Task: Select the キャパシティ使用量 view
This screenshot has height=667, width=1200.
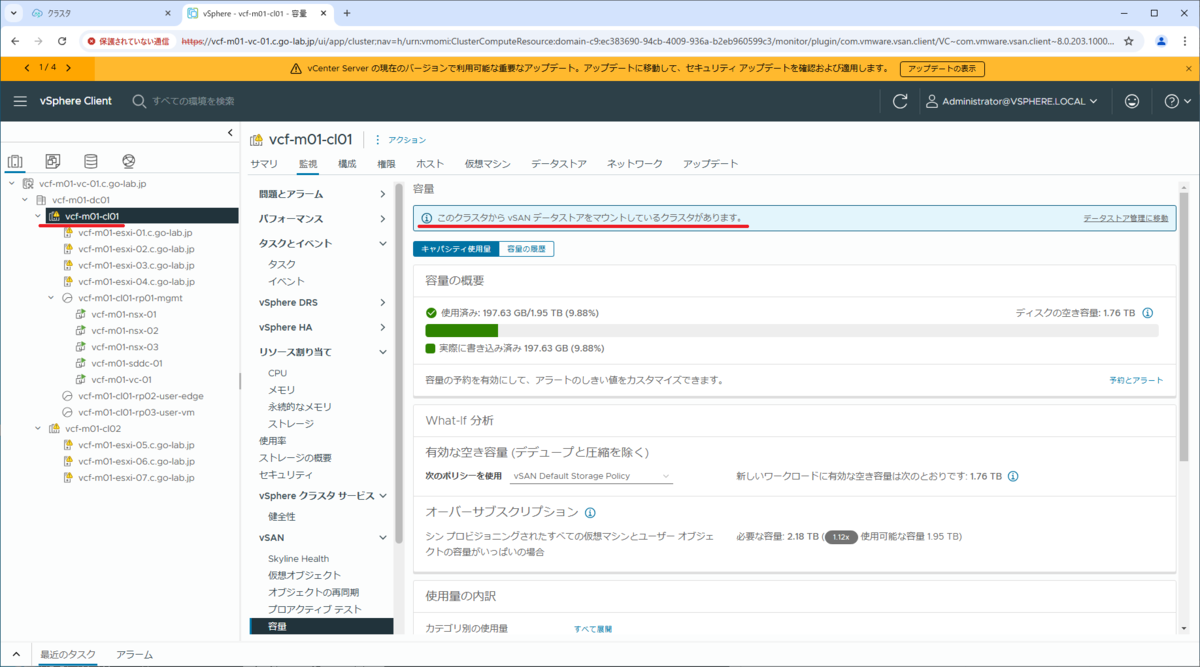Action: [456, 249]
